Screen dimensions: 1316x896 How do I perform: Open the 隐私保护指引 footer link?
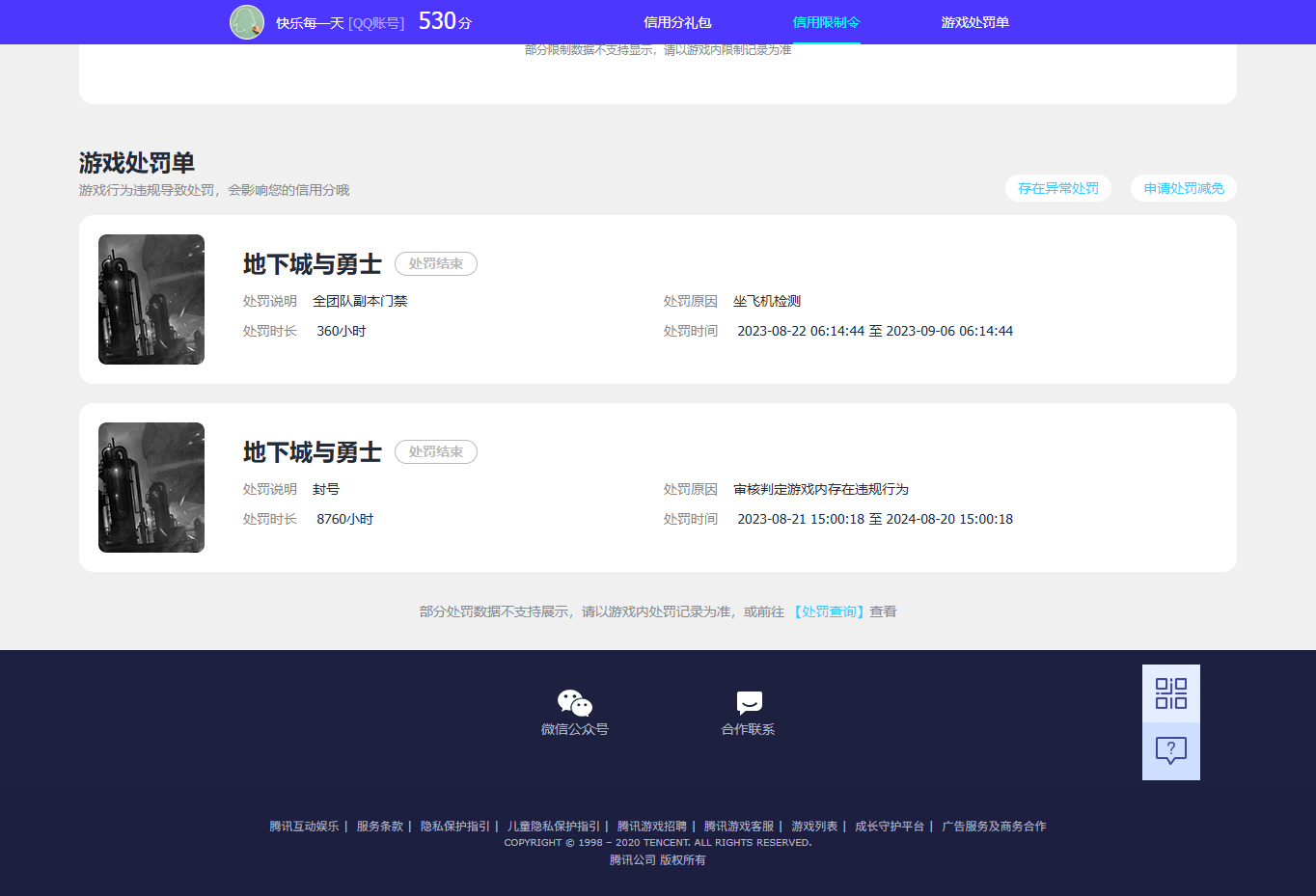click(454, 827)
